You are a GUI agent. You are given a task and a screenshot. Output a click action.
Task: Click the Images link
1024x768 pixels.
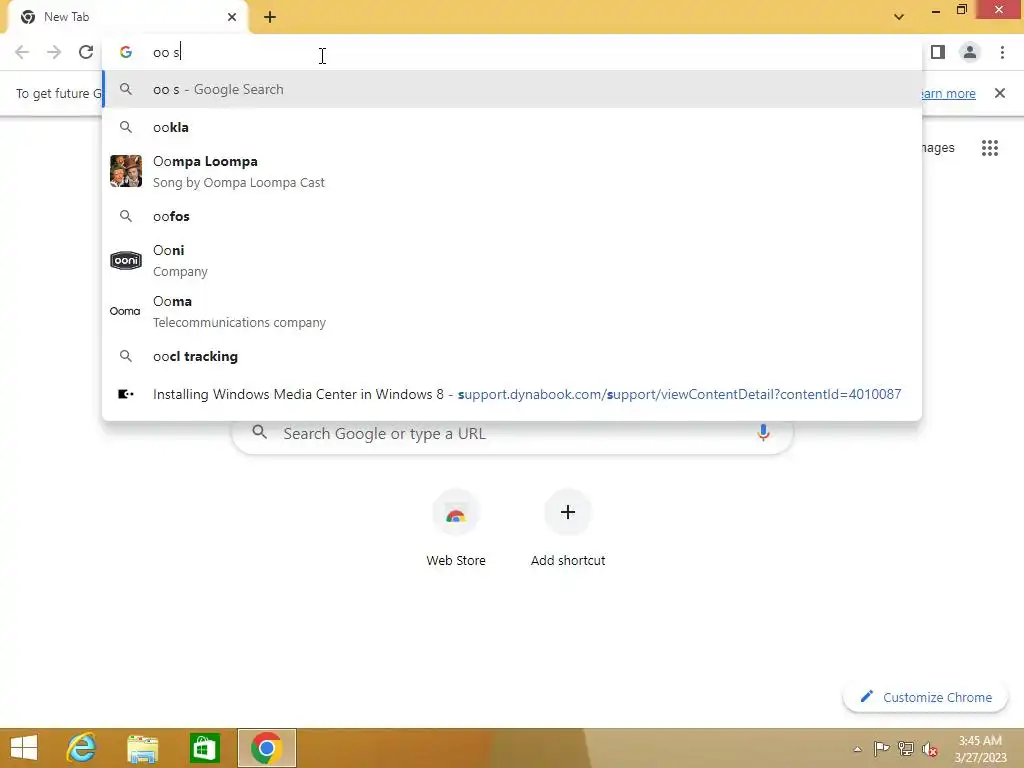click(938, 148)
